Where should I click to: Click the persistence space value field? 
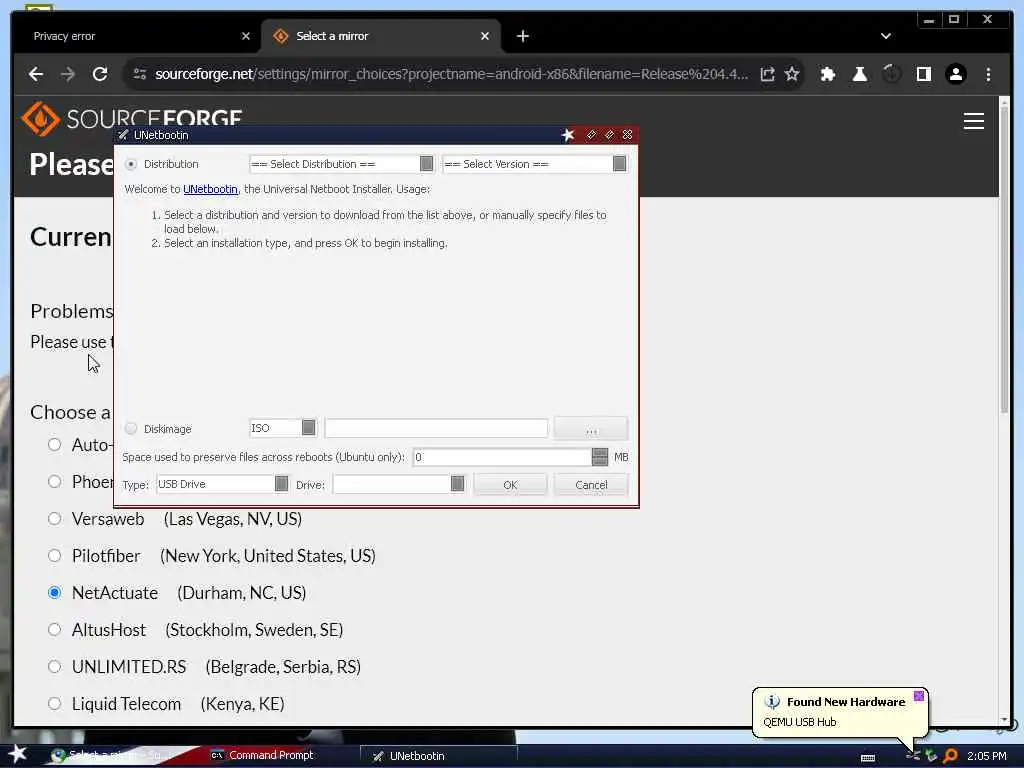point(502,456)
